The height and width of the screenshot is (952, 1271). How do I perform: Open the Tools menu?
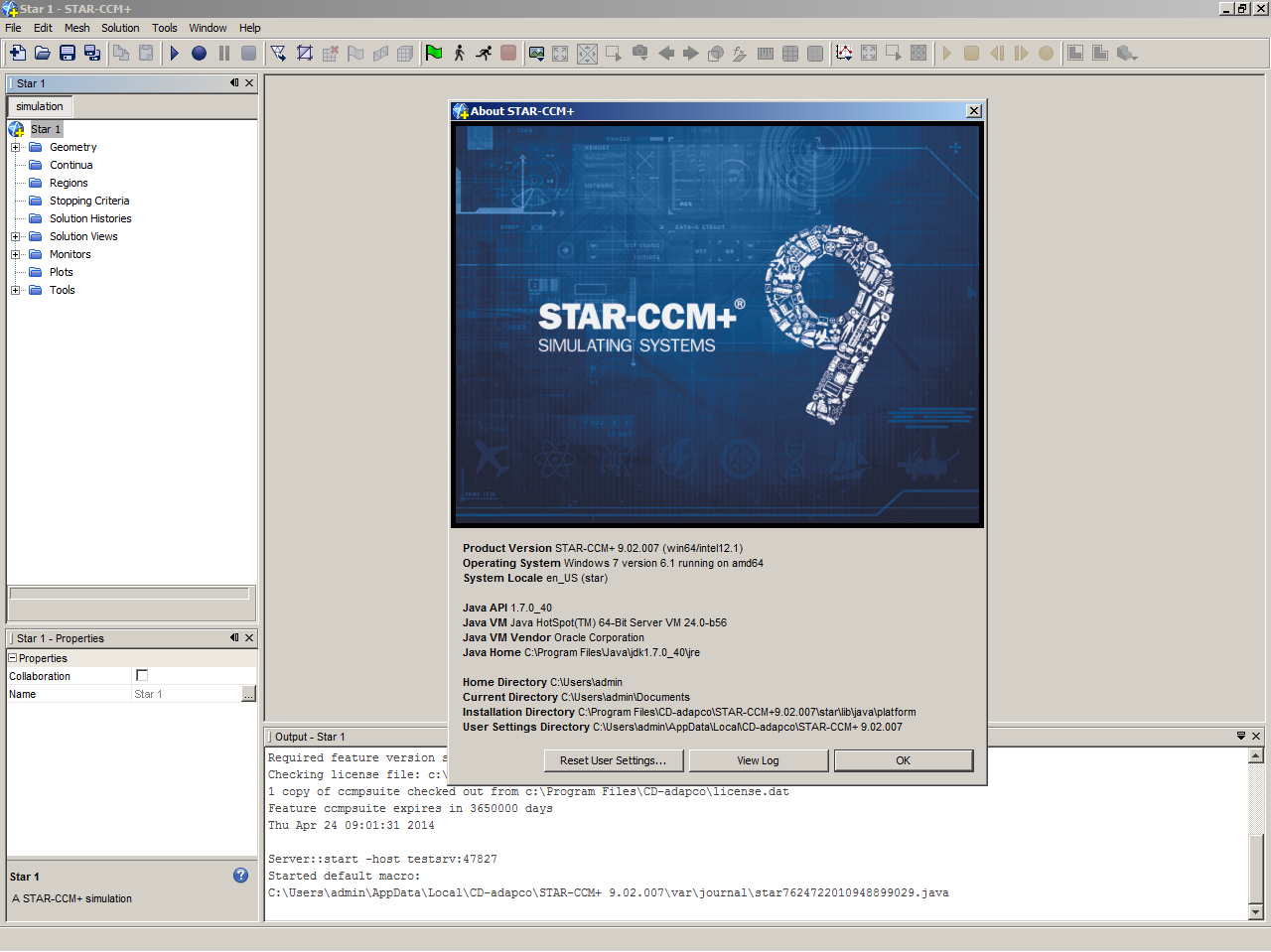click(x=165, y=28)
